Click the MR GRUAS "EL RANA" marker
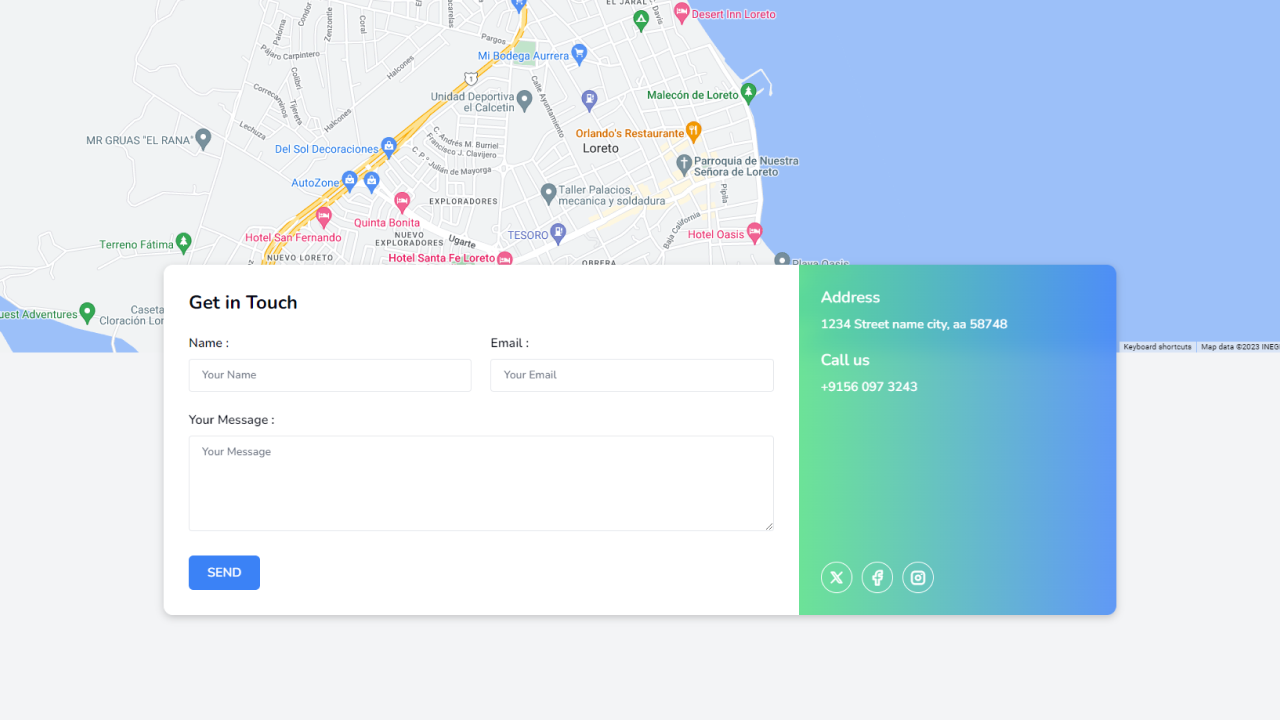The width and height of the screenshot is (1280, 720). coord(203,138)
